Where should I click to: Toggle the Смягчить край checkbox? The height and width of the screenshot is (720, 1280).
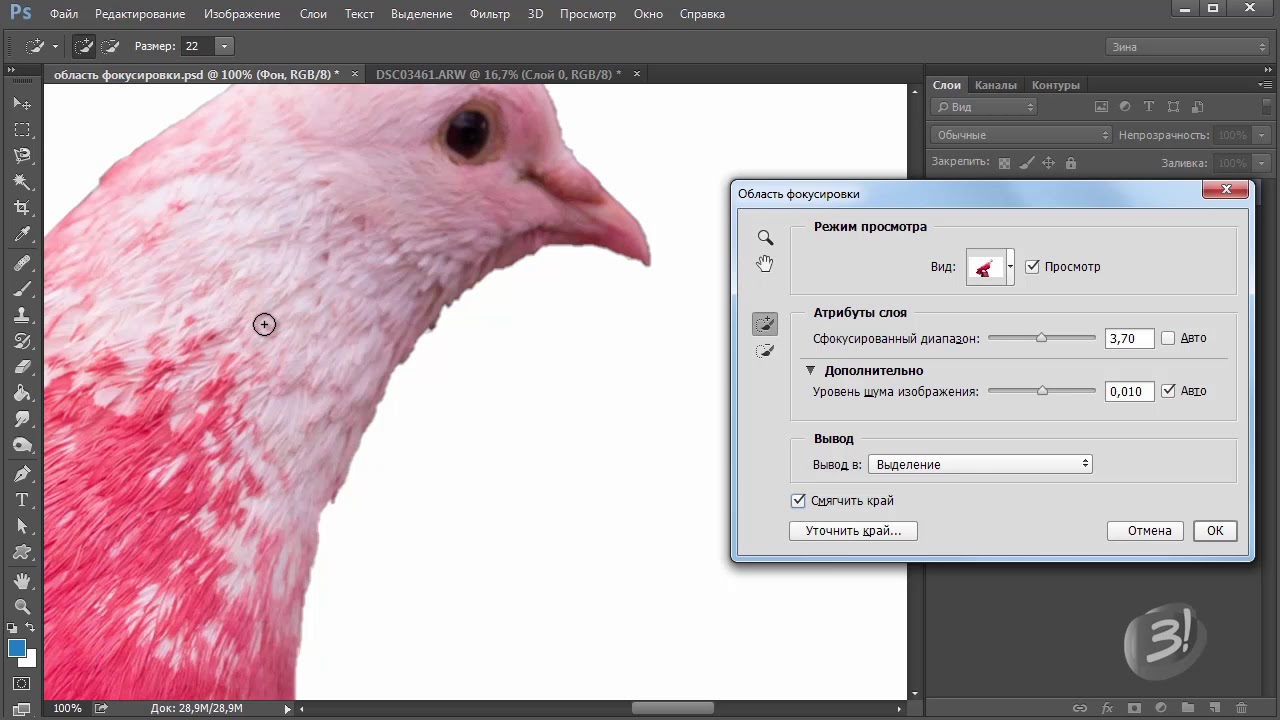[798, 500]
